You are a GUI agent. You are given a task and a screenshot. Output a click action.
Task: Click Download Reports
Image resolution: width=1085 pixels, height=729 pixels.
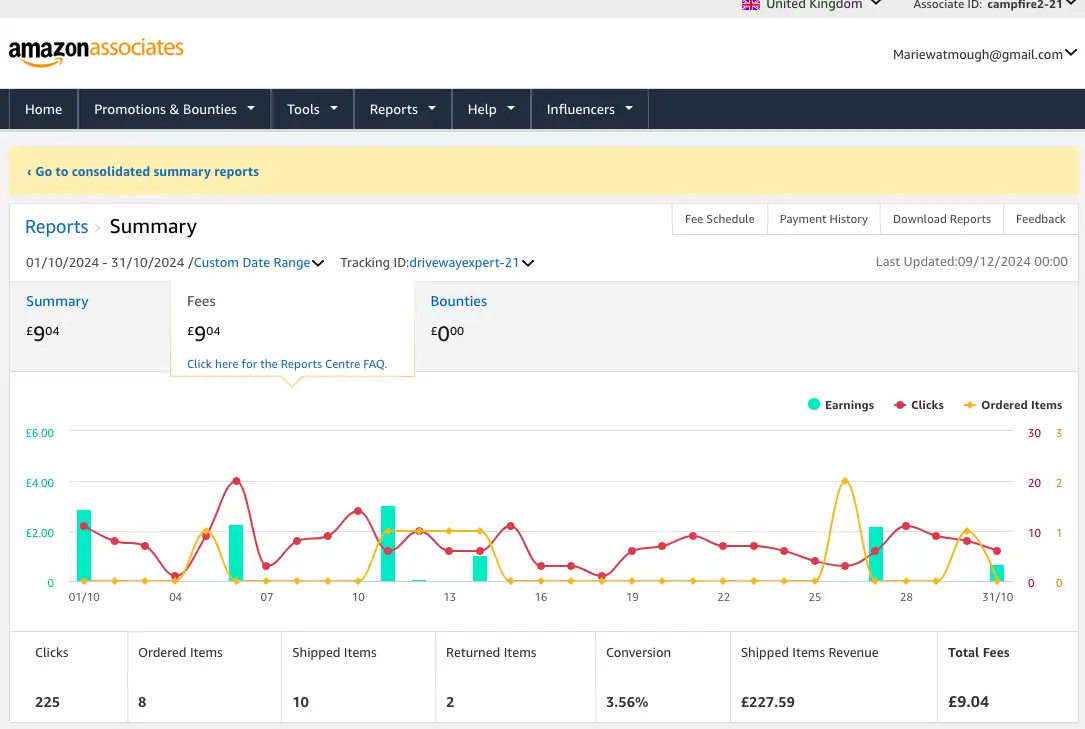coord(942,219)
